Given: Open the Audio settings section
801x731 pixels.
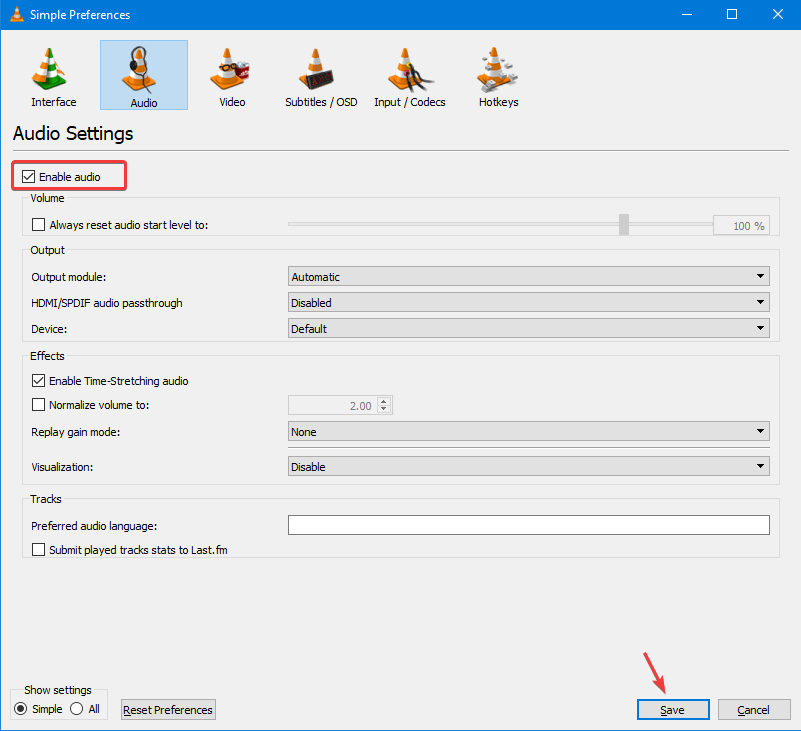Looking at the screenshot, I should pos(143,75).
